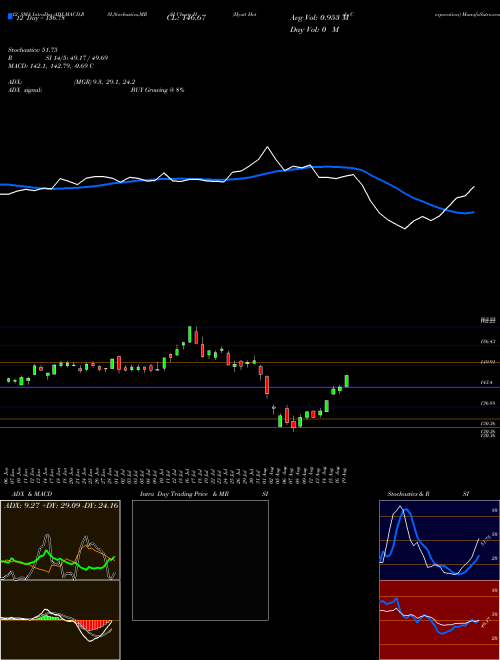This screenshot has height=660, width=500.
Task: Click the MACD: 142.1, 142.79 values line
Action: click(51, 66)
